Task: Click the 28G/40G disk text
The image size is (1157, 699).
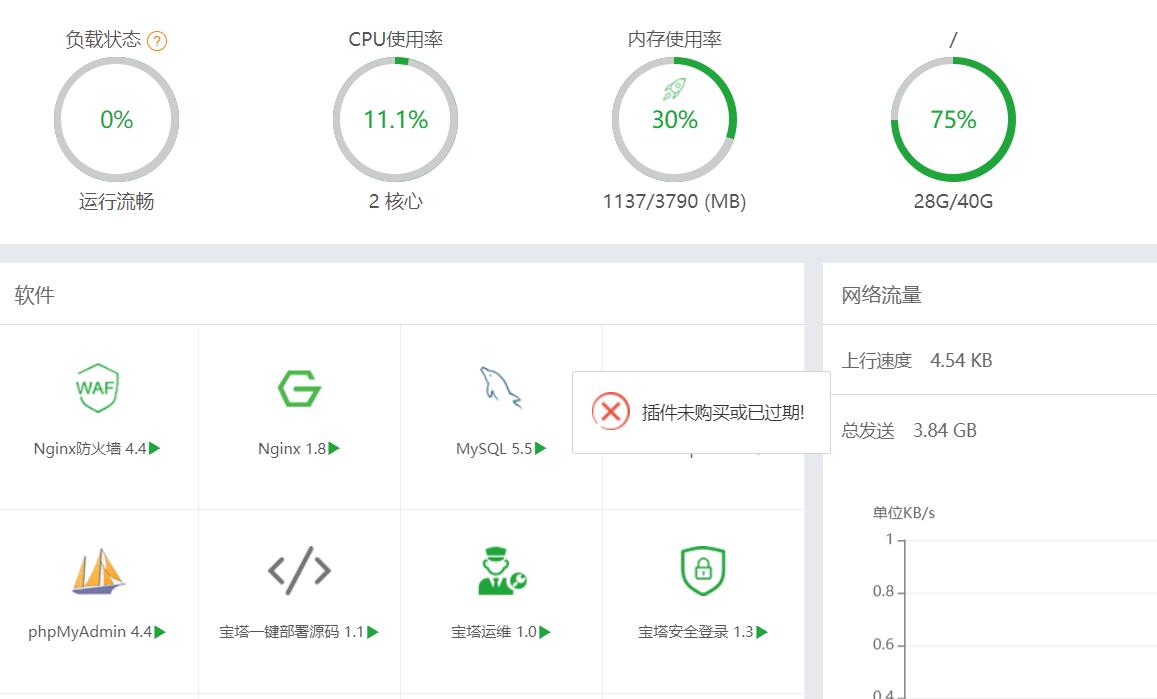Action: pyautogui.click(x=953, y=202)
